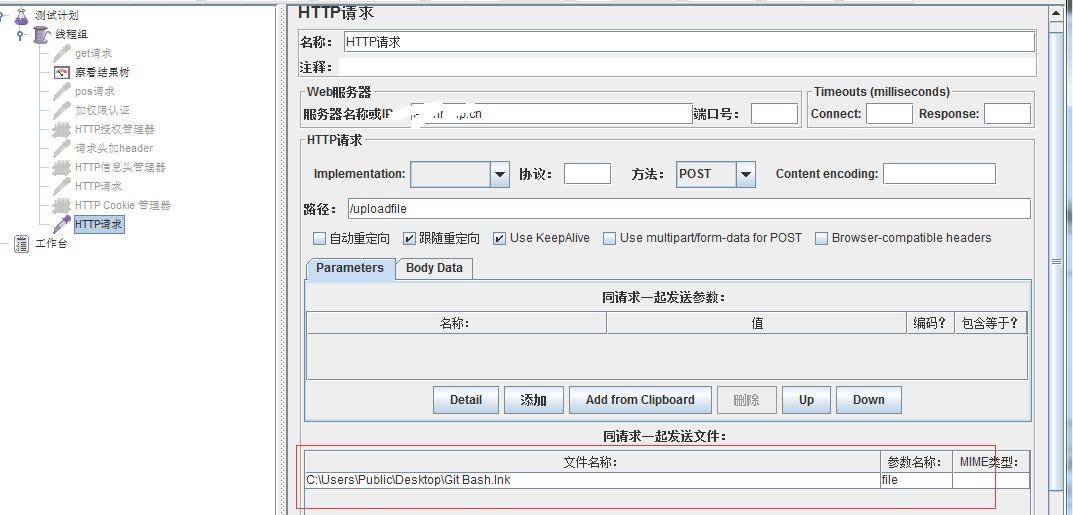Click the 线程组 spool icon
Image resolution: width=1073 pixels, height=515 pixels.
[x=42, y=34]
